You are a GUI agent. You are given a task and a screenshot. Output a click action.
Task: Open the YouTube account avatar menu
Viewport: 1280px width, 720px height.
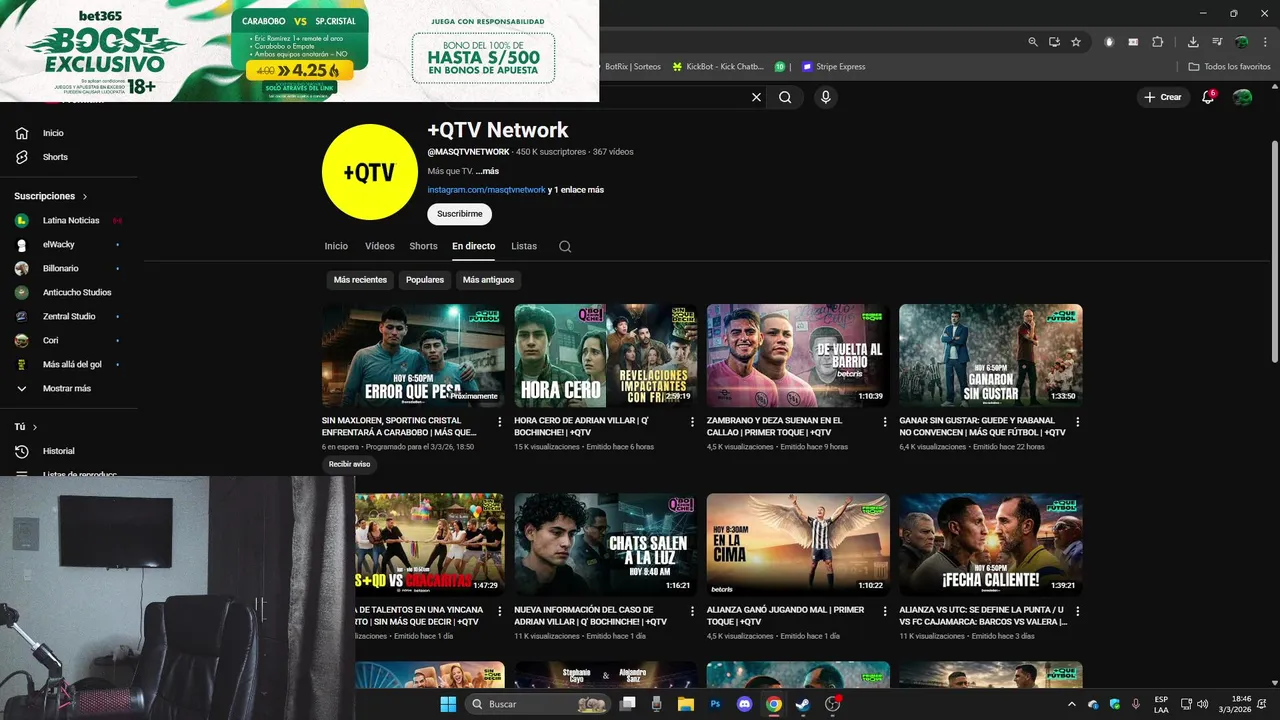[1242, 97]
